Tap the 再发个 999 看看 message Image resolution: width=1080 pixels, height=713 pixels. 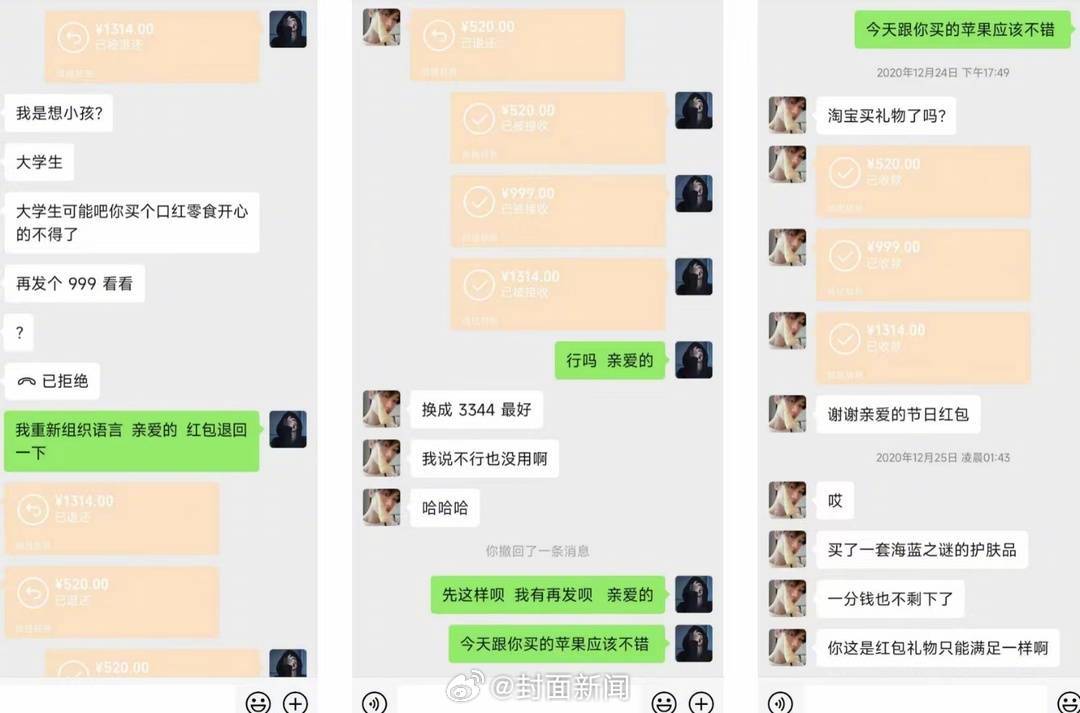(x=74, y=284)
